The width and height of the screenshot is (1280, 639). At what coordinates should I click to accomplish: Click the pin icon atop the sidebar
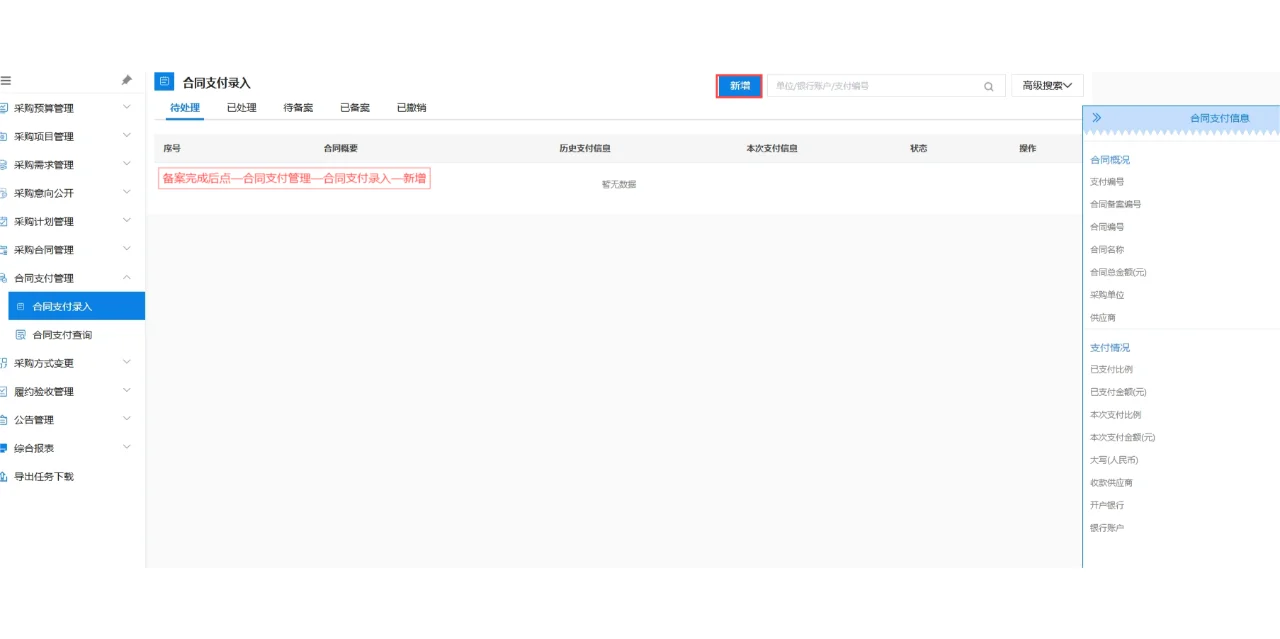coord(127,80)
